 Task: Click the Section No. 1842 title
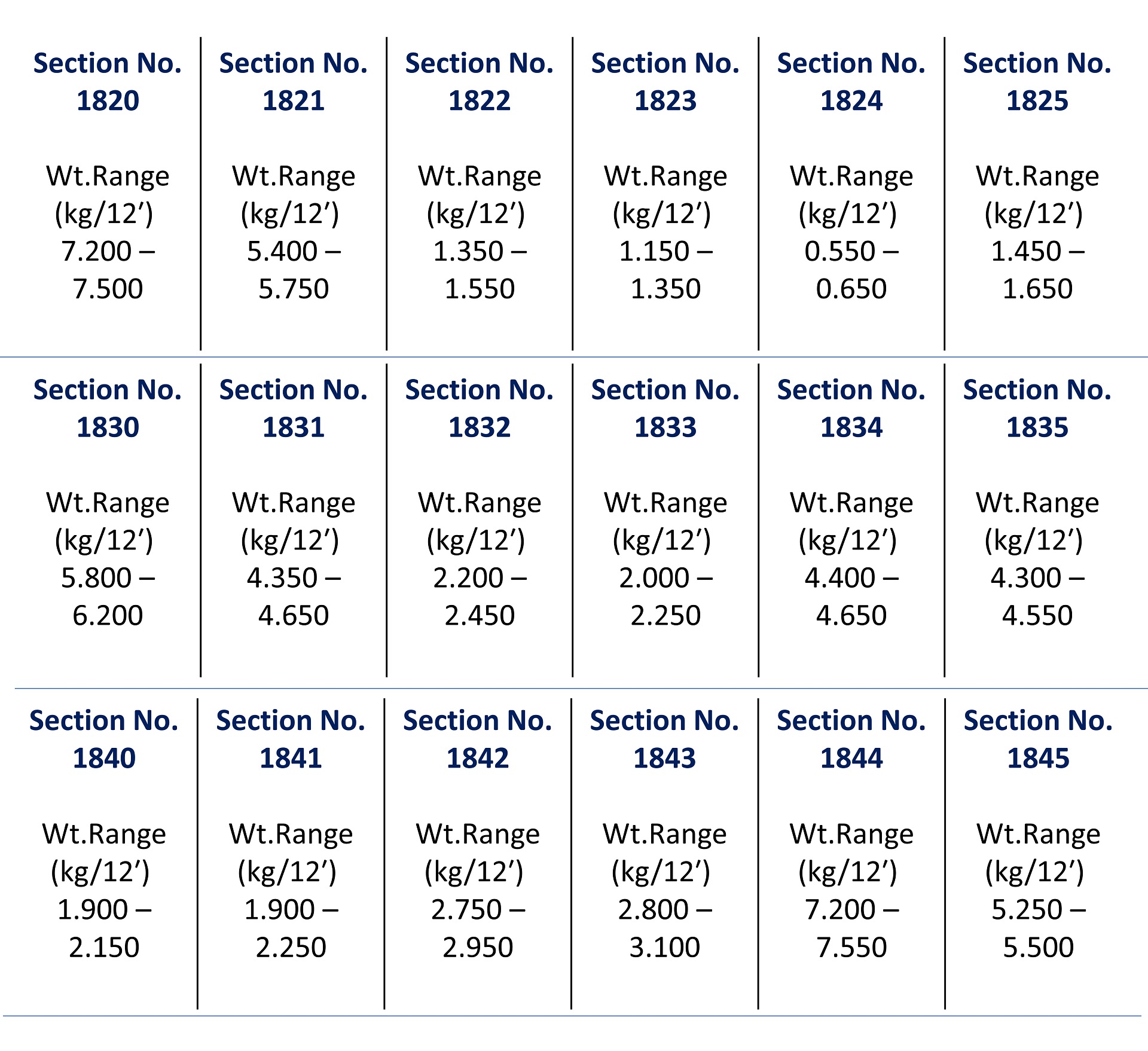coord(478,740)
